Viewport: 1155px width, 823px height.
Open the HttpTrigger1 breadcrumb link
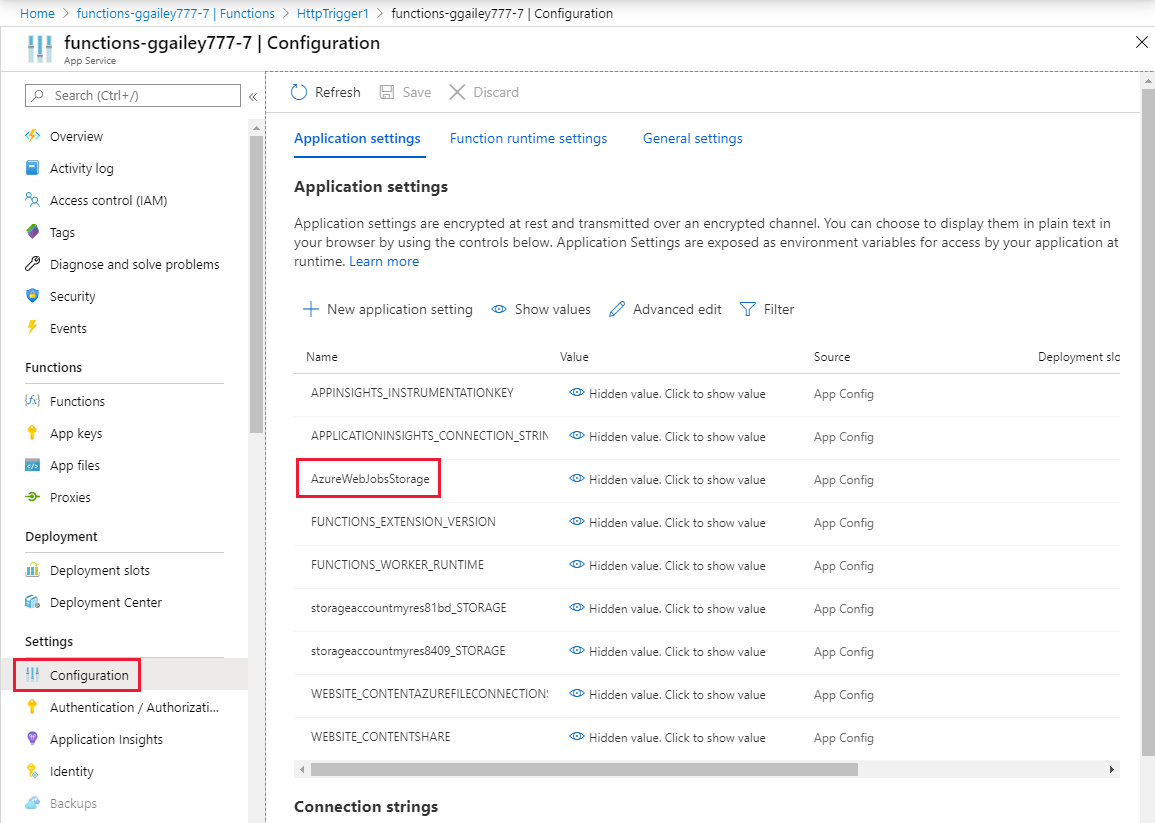click(x=332, y=13)
